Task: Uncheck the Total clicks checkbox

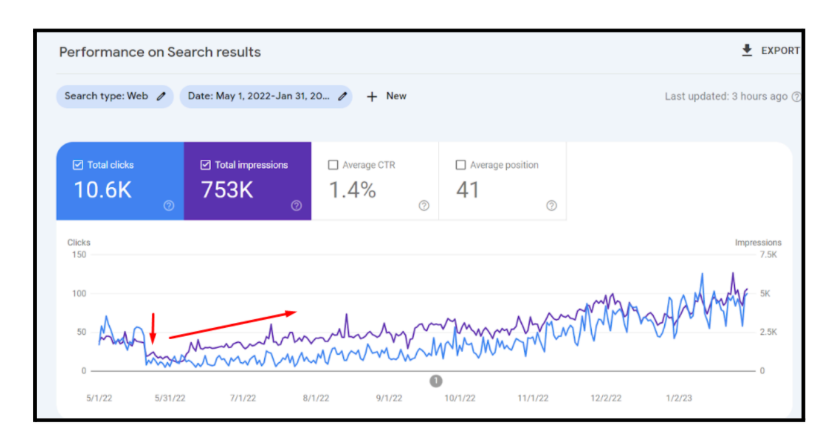Action: pyautogui.click(x=78, y=165)
